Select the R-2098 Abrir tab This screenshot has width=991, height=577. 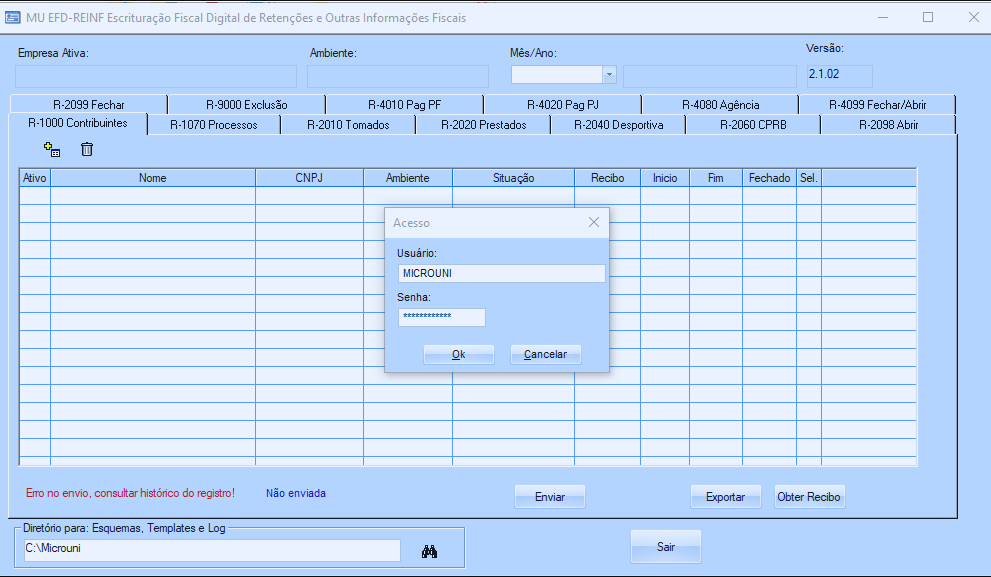[888, 125]
